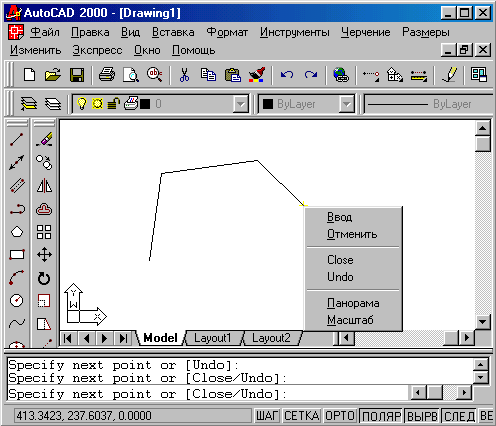Open the Формат menu
The width and height of the screenshot is (496, 426).
[227, 32]
